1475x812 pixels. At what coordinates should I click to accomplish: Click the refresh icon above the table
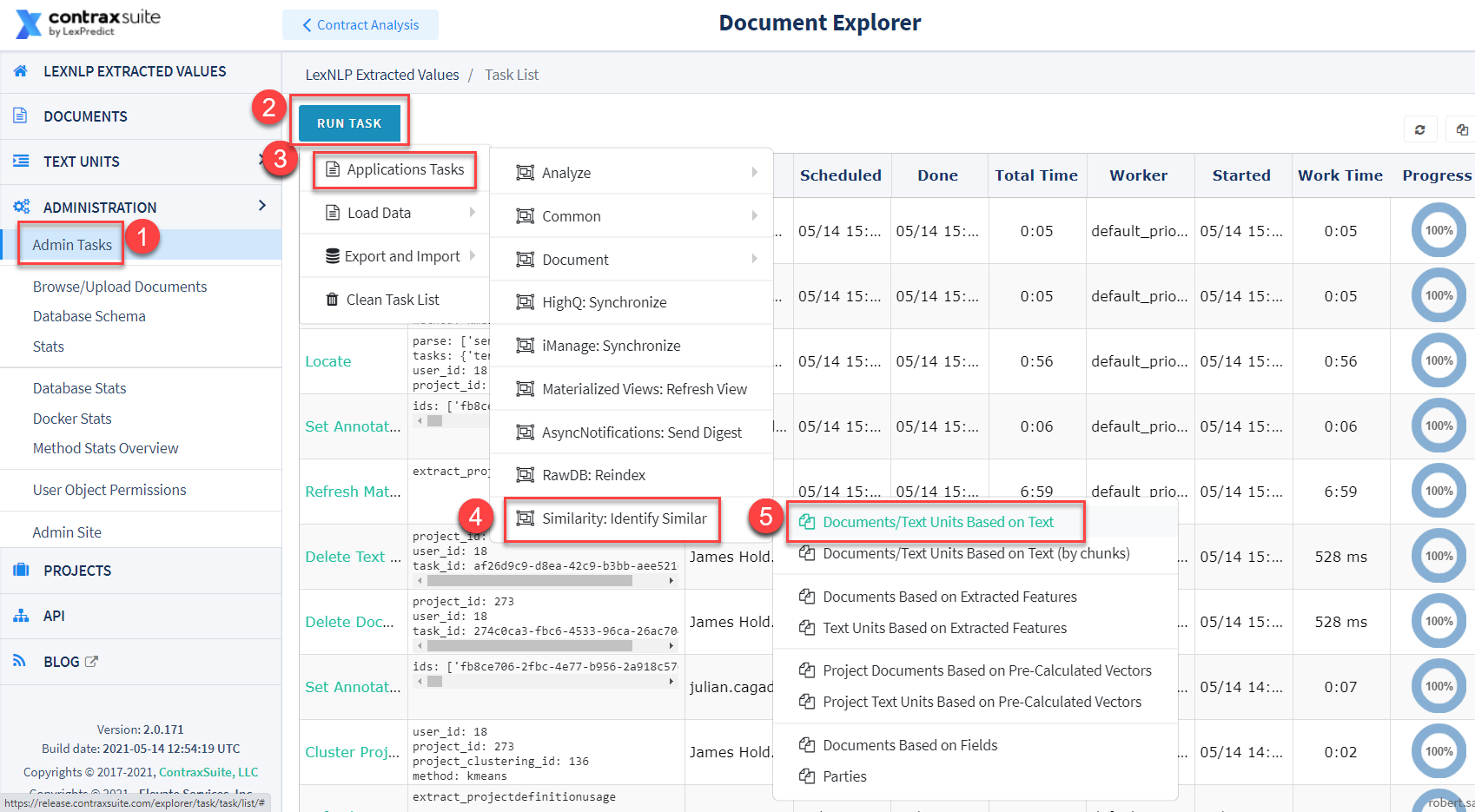1419,130
